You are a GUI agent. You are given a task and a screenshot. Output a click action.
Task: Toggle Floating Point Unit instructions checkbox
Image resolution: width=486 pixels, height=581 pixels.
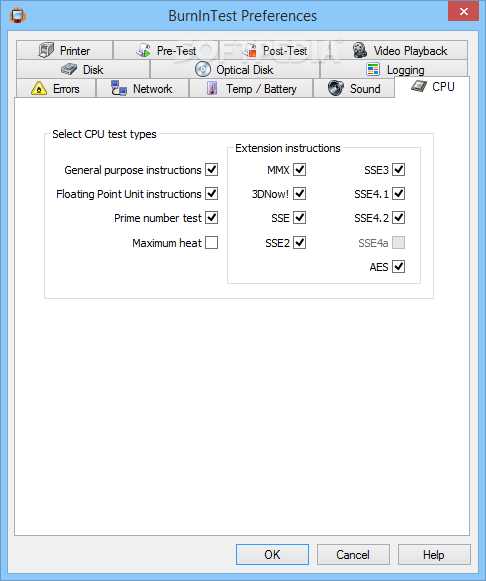coord(212,193)
